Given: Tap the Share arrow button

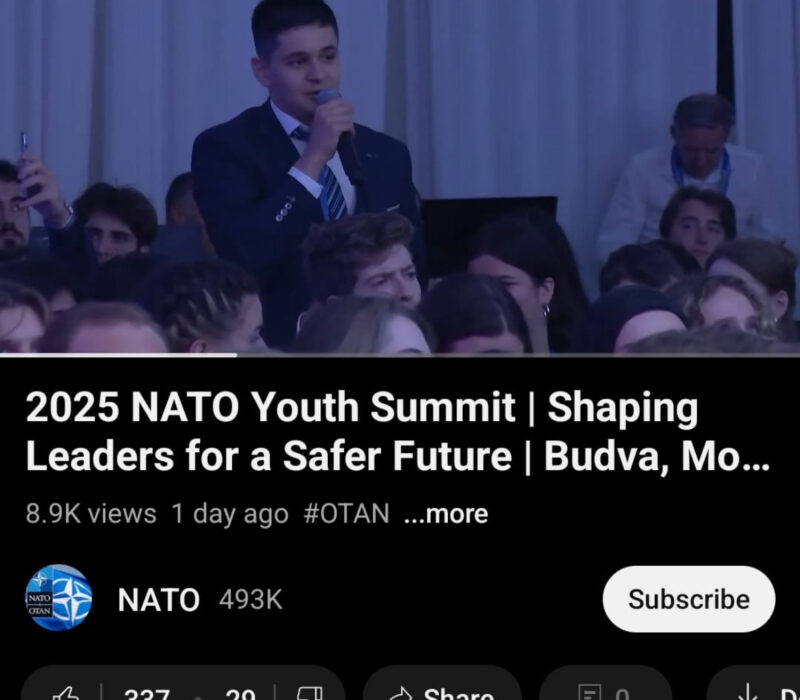Looking at the screenshot, I should pyautogui.click(x=401, y=694).
